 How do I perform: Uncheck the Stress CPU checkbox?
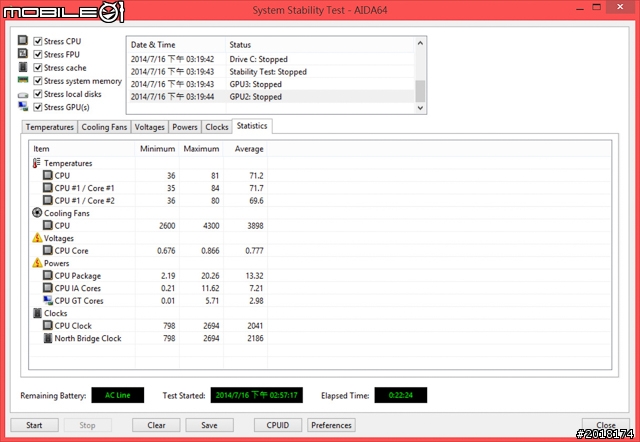38,41
